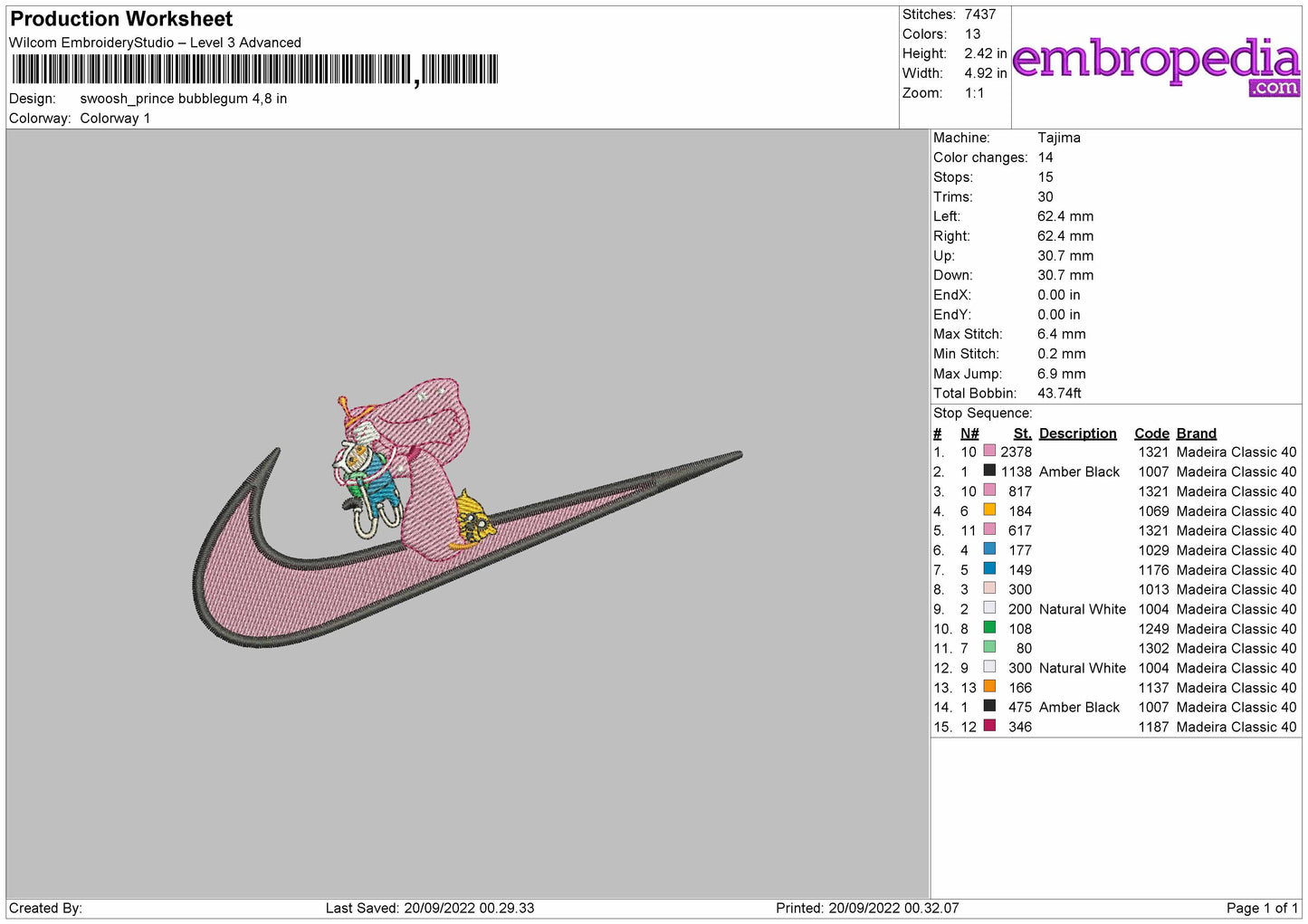Click the Zoom value "1:1"
The height and width of the screenshot is (924, 1308).
[974, 93]
